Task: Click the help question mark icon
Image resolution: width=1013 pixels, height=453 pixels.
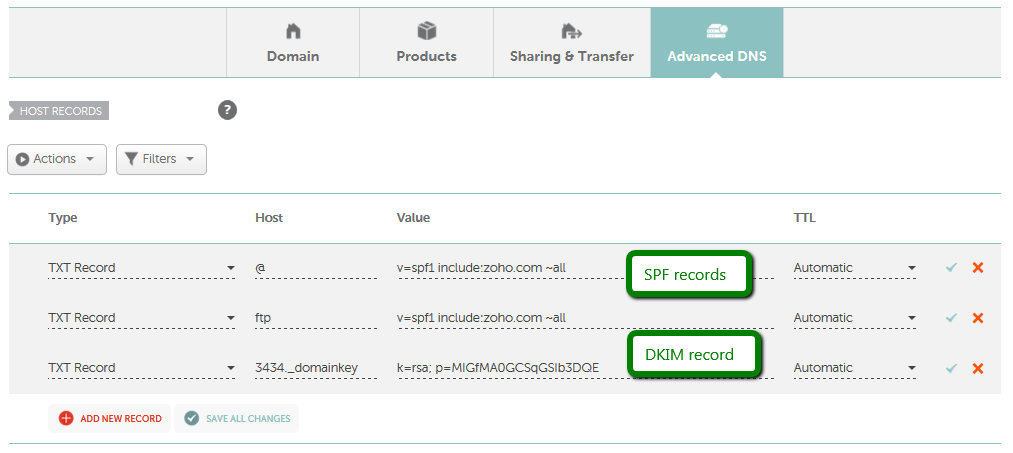Action: (227, 110)
